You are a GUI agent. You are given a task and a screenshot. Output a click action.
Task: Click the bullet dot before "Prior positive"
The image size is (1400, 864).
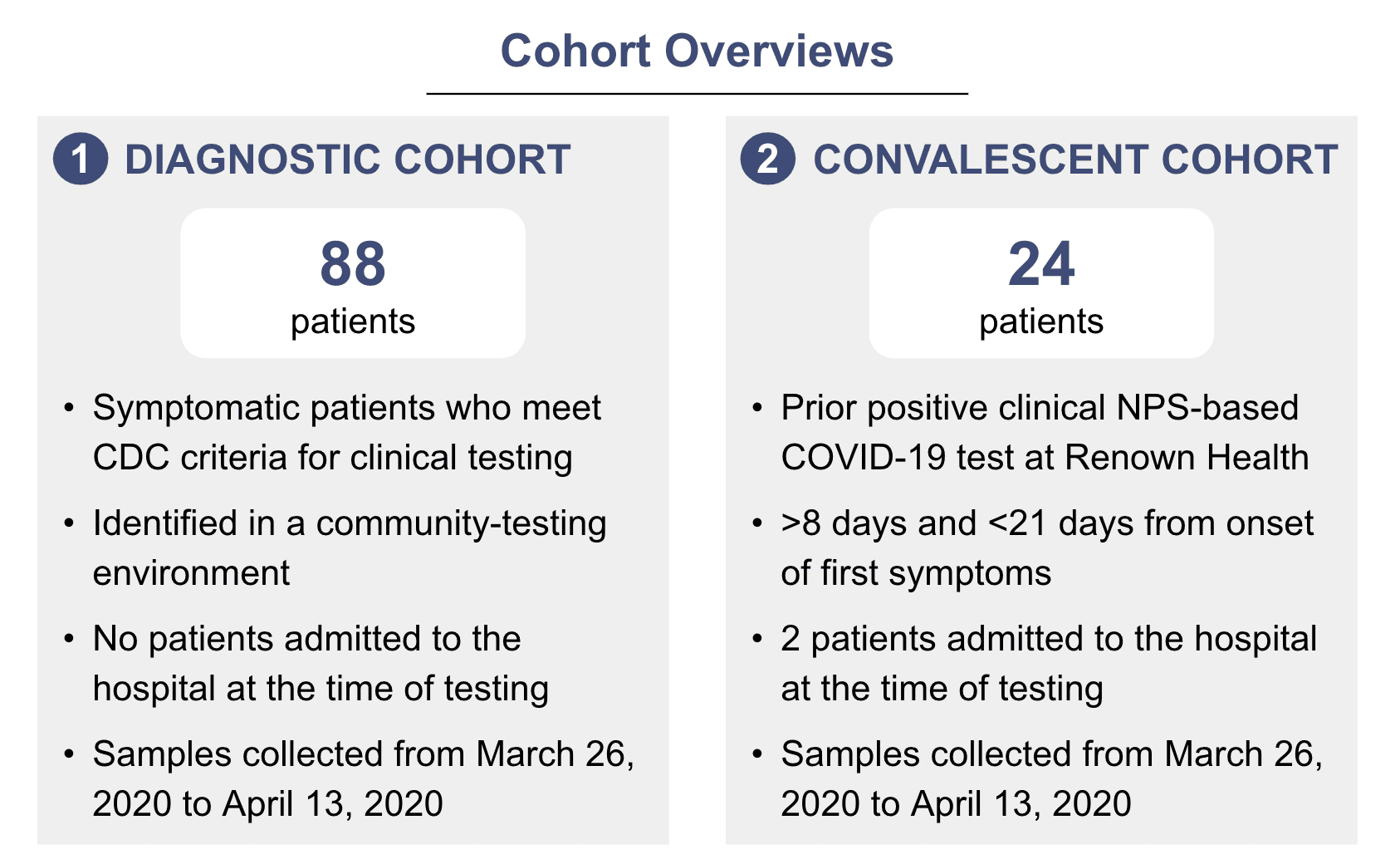pos(757,408)
